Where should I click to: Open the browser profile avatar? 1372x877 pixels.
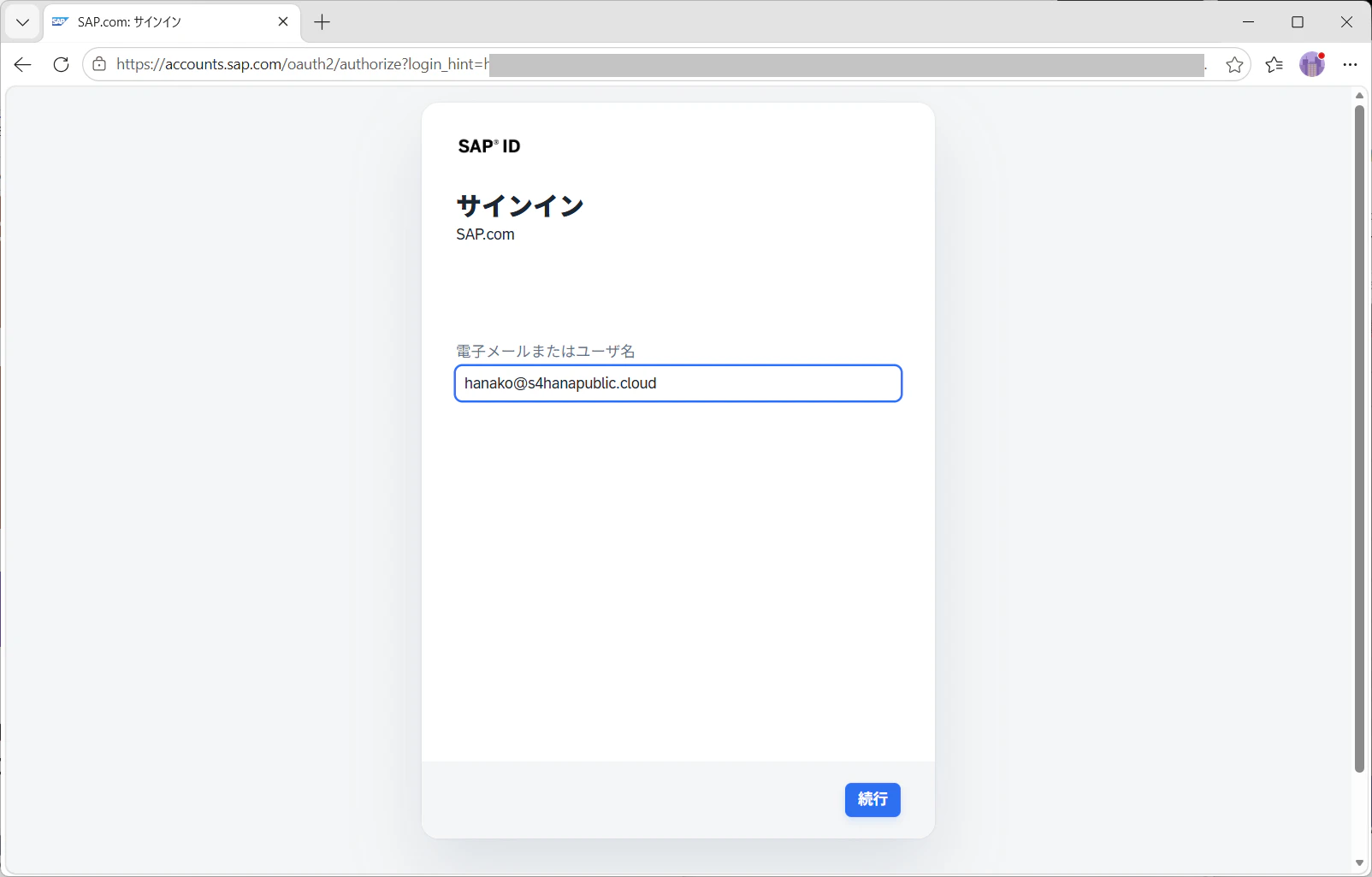pyautogui.click(x=1312, y=64)
